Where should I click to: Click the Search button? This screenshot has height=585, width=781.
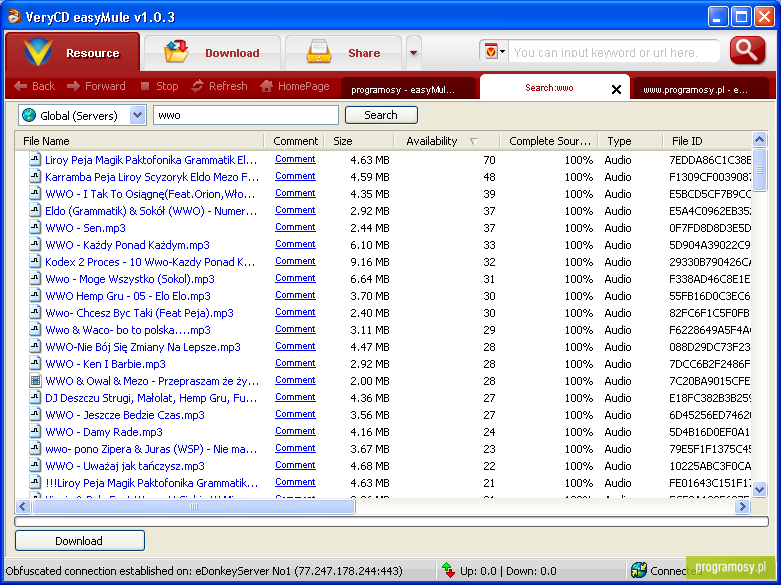point(381,115)
